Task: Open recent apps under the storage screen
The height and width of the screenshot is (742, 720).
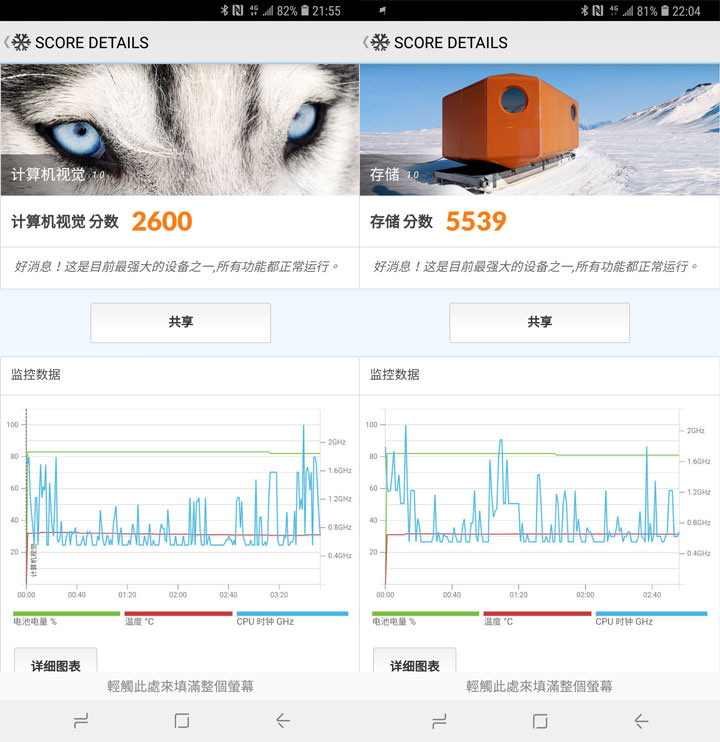Action: 439,720
